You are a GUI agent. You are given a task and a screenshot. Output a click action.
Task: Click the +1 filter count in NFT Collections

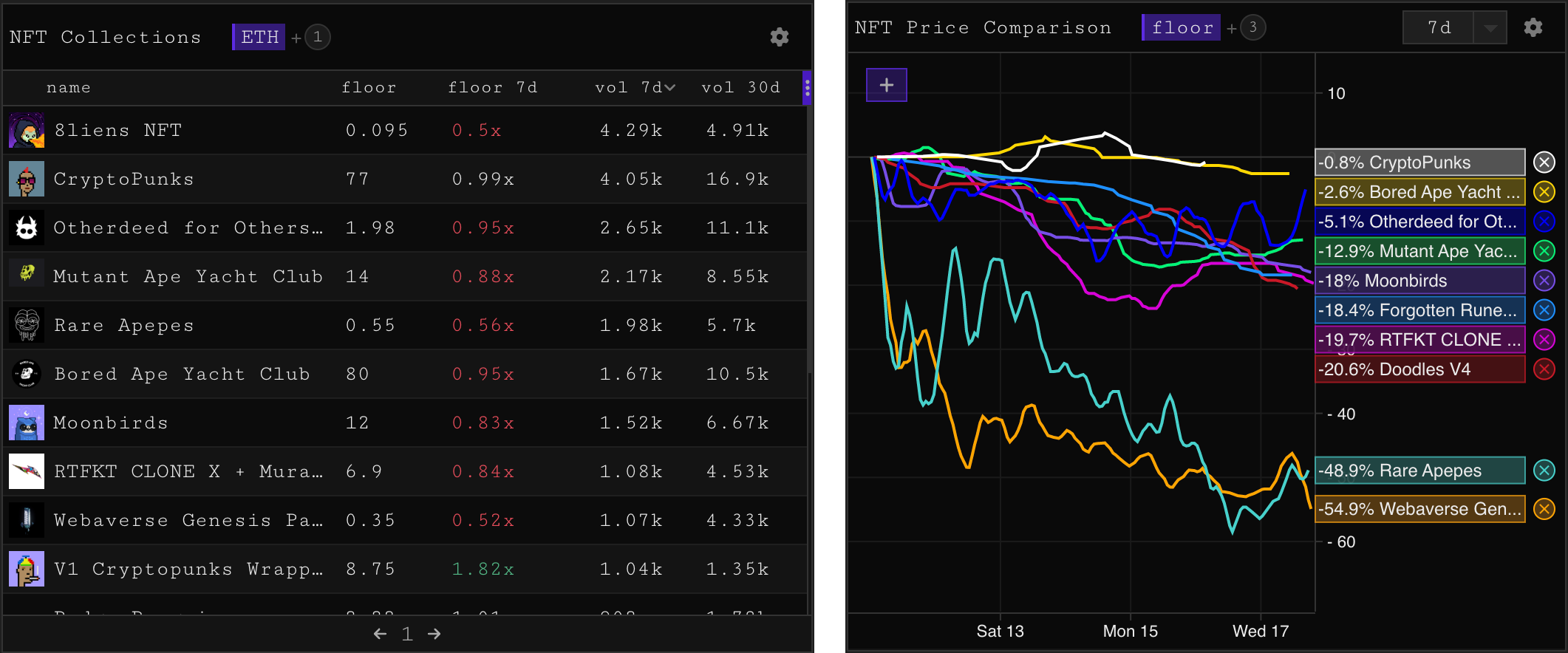click(x=317, y=37)
